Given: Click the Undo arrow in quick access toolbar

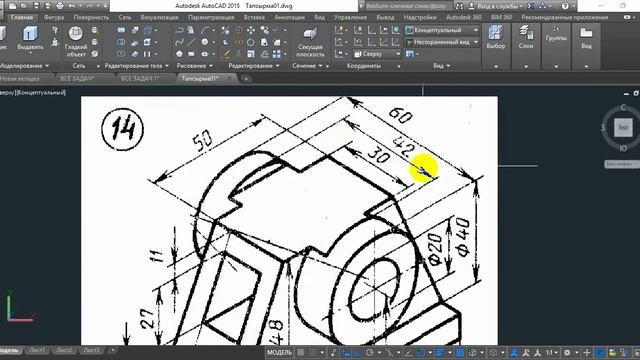Looking at the screenshot, I should pos(72,6).
